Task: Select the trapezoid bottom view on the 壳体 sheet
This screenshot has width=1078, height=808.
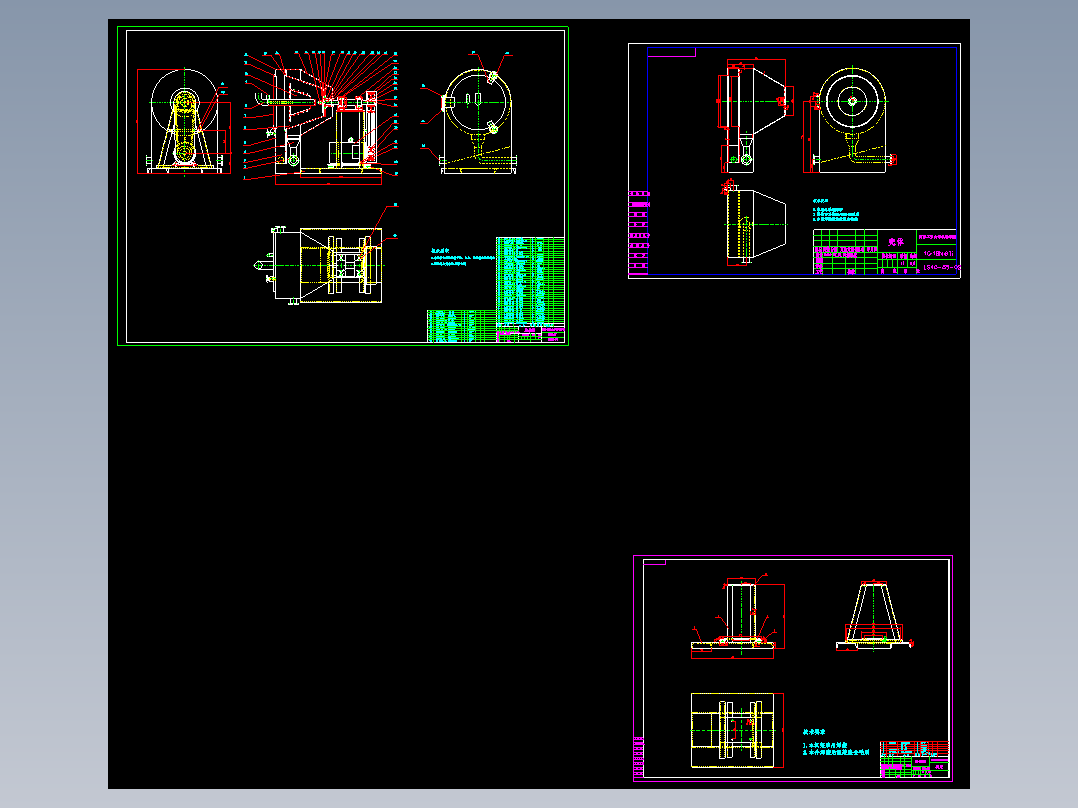Action: [755, 222]
